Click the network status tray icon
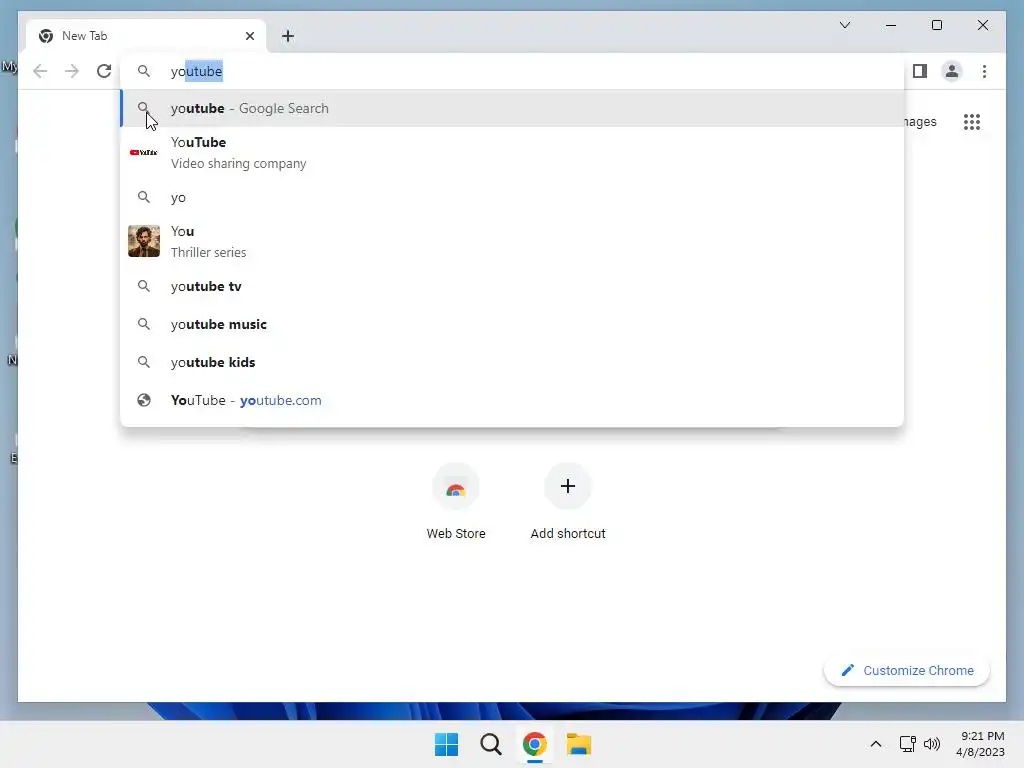1024x768 pixels. [x=907, y=744]
